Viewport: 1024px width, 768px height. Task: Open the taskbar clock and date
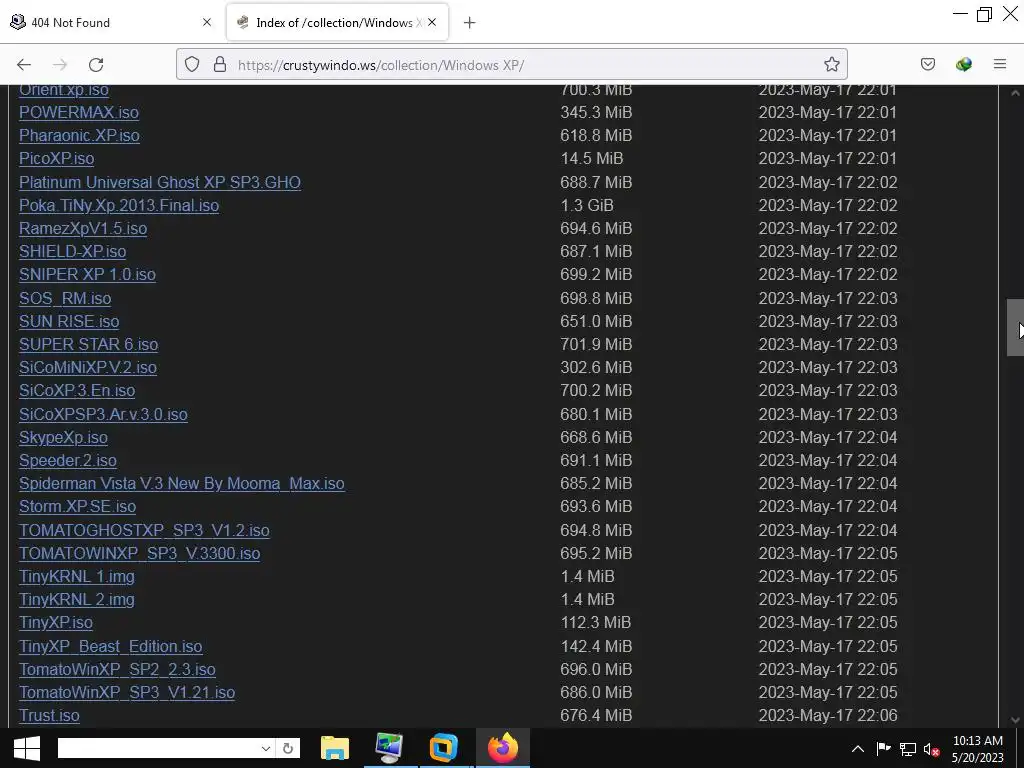pos(978,749)
